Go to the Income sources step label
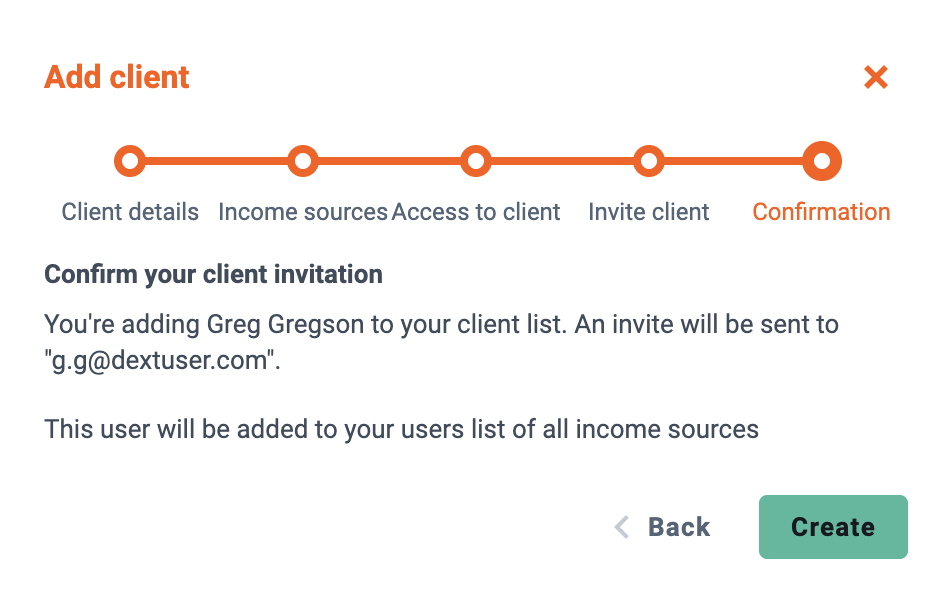The image size is (950, 602). tap(303, 212)
